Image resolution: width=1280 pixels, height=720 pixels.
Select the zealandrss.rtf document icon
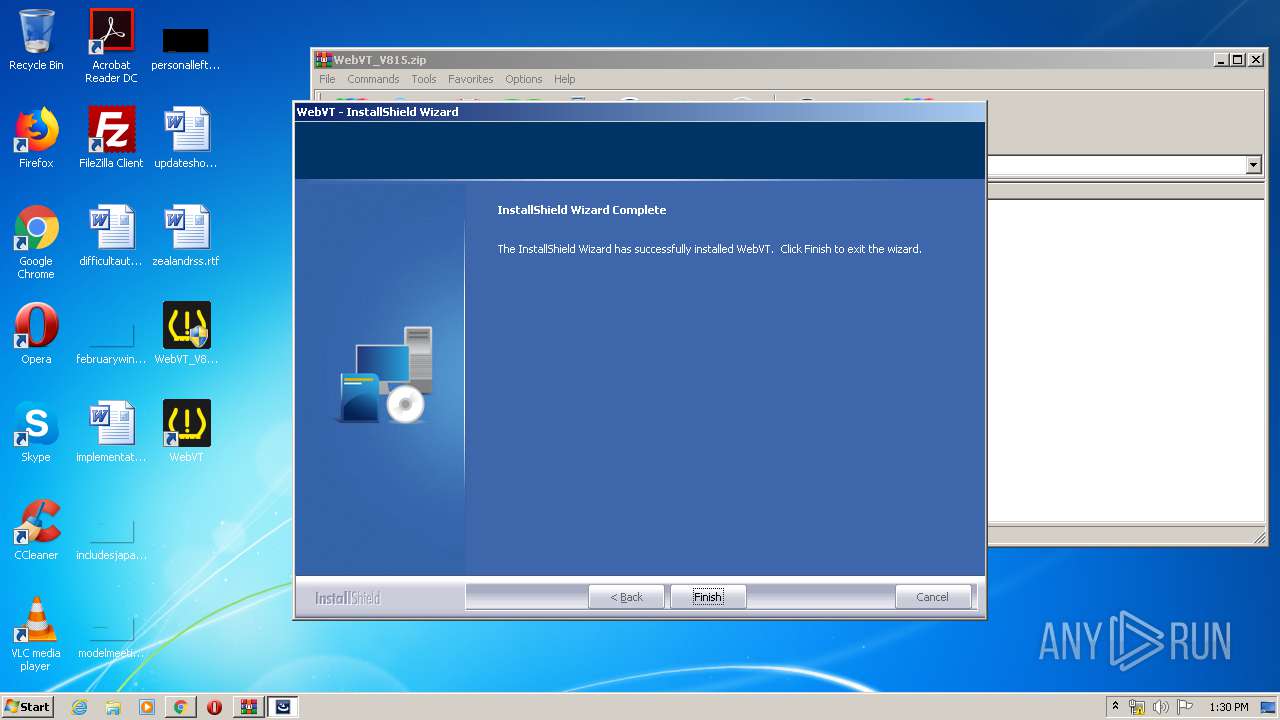(185, 236)
